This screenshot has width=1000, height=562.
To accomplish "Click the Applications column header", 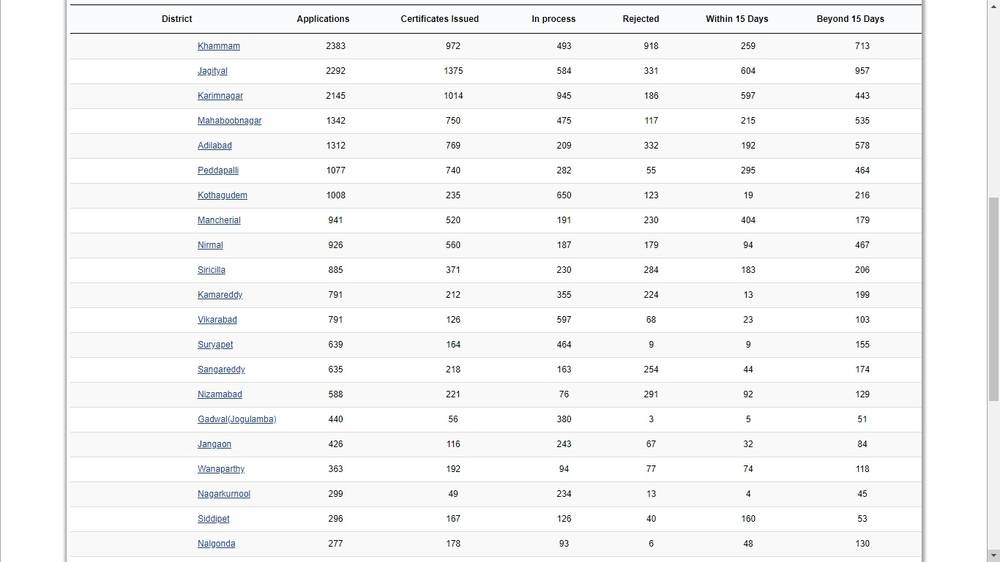I will pos(323,19).
